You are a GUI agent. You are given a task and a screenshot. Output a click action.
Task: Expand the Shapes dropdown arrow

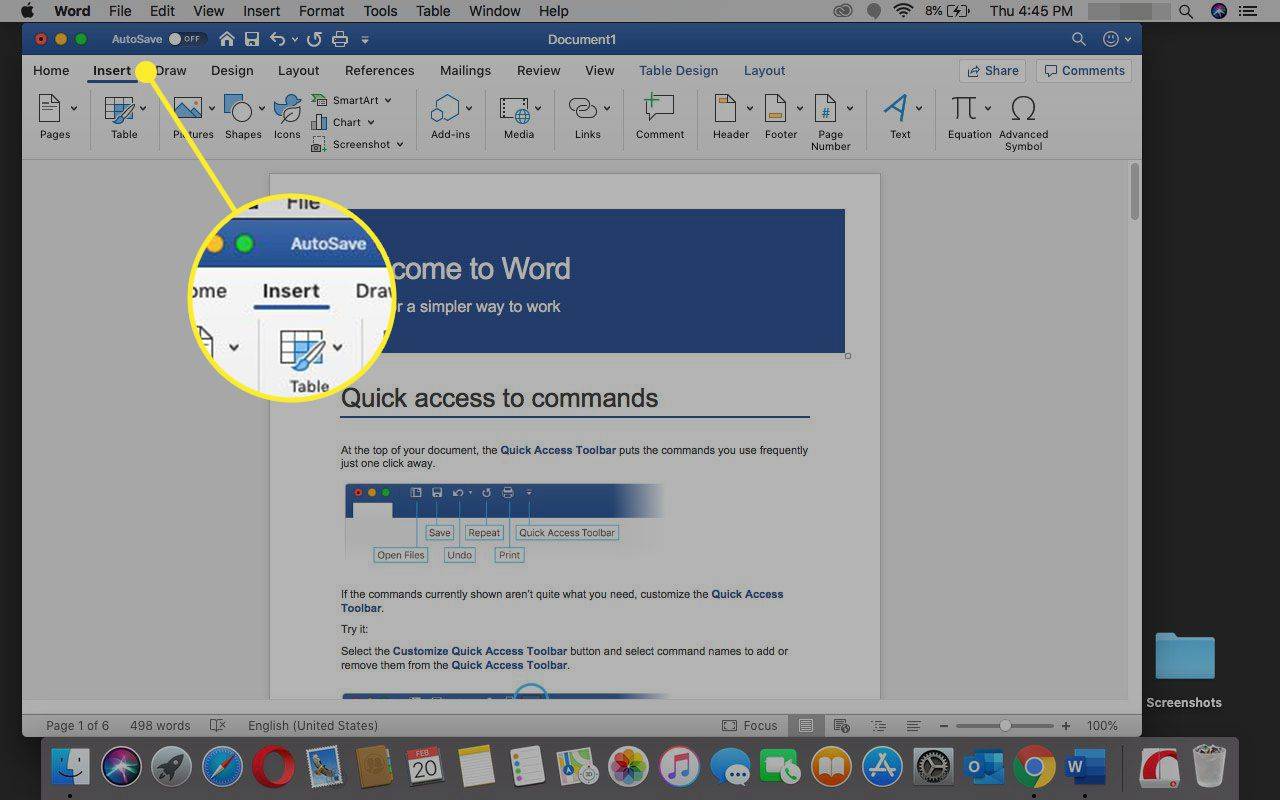(x=262, y=108)
